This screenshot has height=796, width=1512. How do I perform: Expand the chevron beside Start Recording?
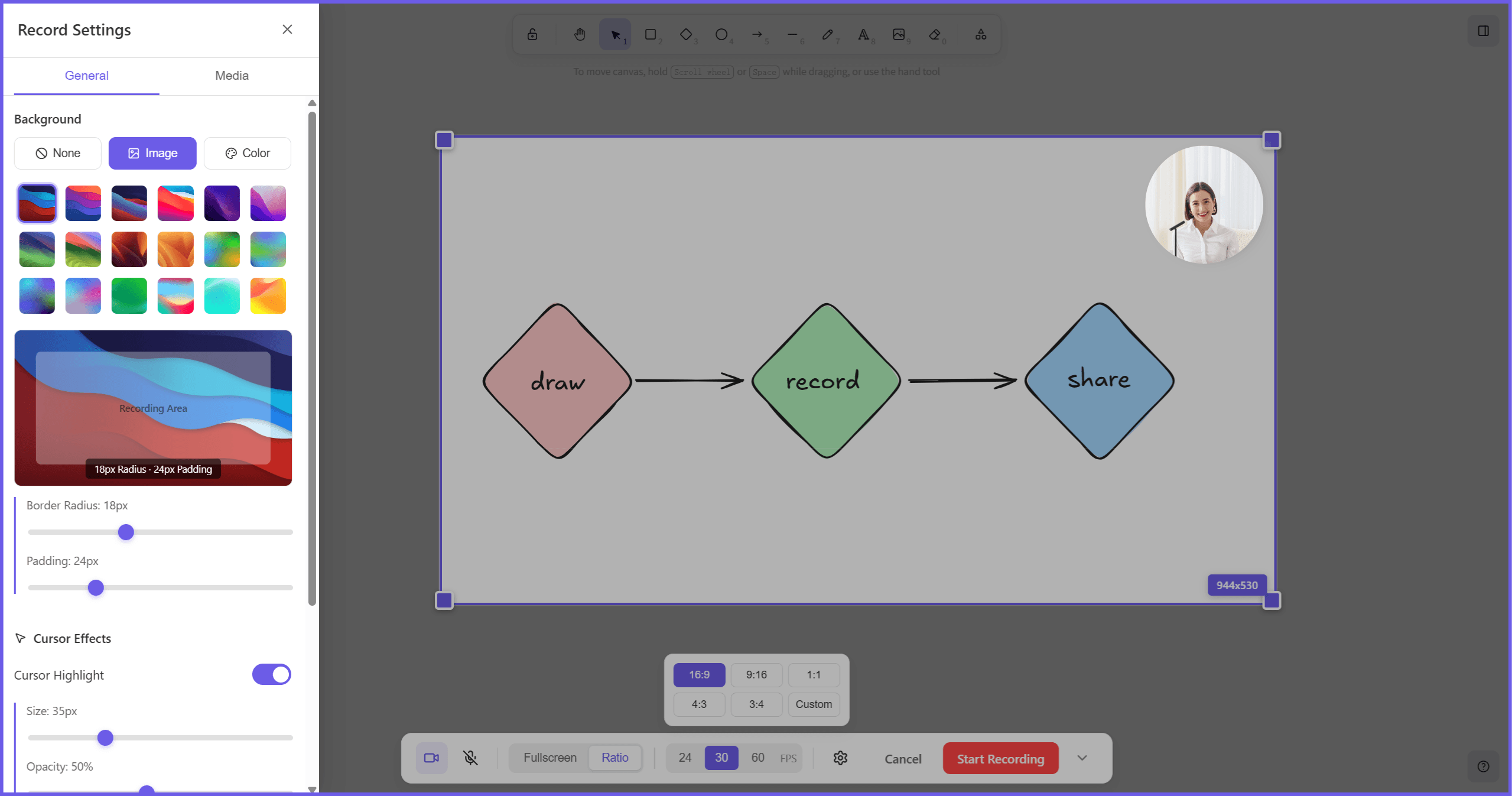click(1082, 758)
